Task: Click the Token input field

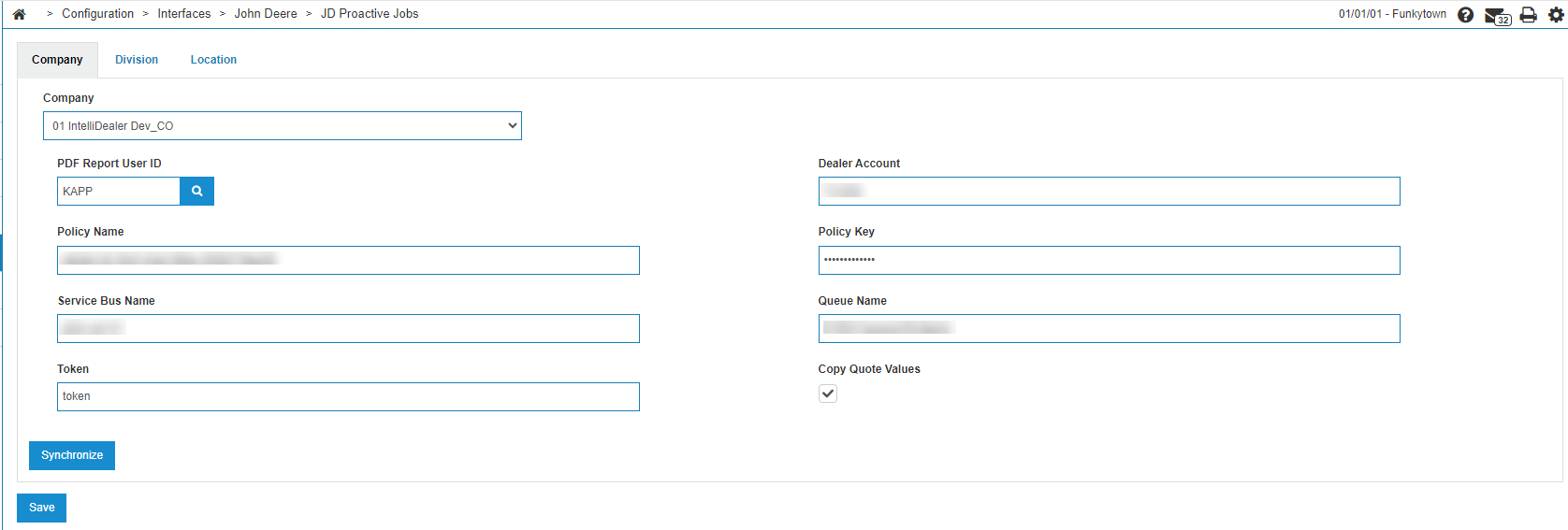Action: pyautogui.click(x=348, y=396)
